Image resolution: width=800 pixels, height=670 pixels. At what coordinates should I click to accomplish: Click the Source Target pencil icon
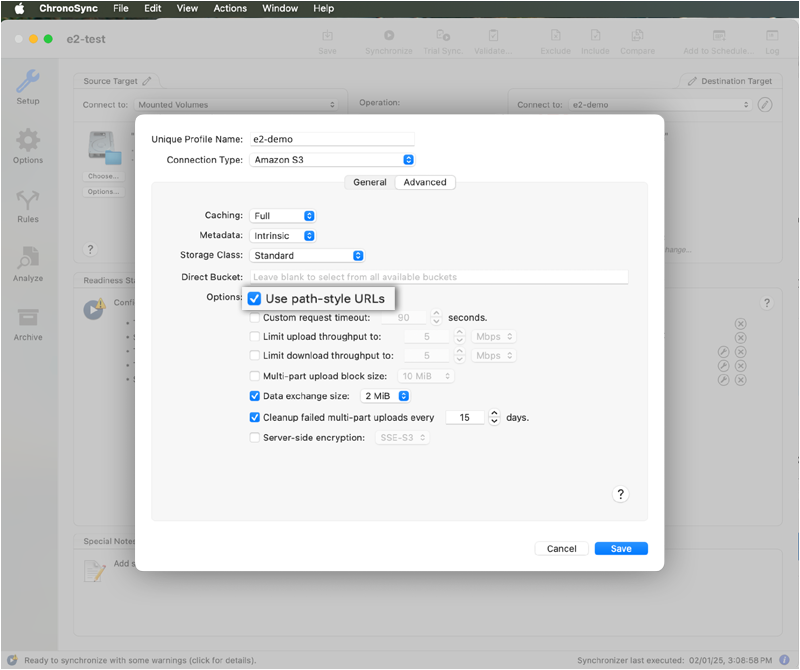[x=147, y=81]
